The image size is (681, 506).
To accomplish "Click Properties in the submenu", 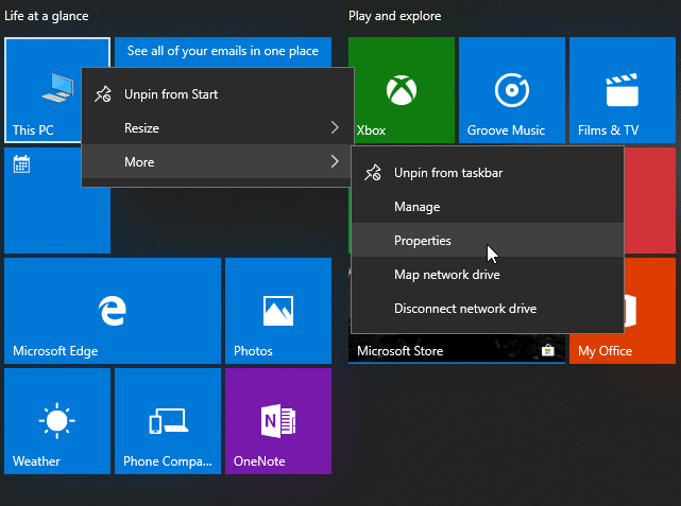I will [x=488, y=241].
